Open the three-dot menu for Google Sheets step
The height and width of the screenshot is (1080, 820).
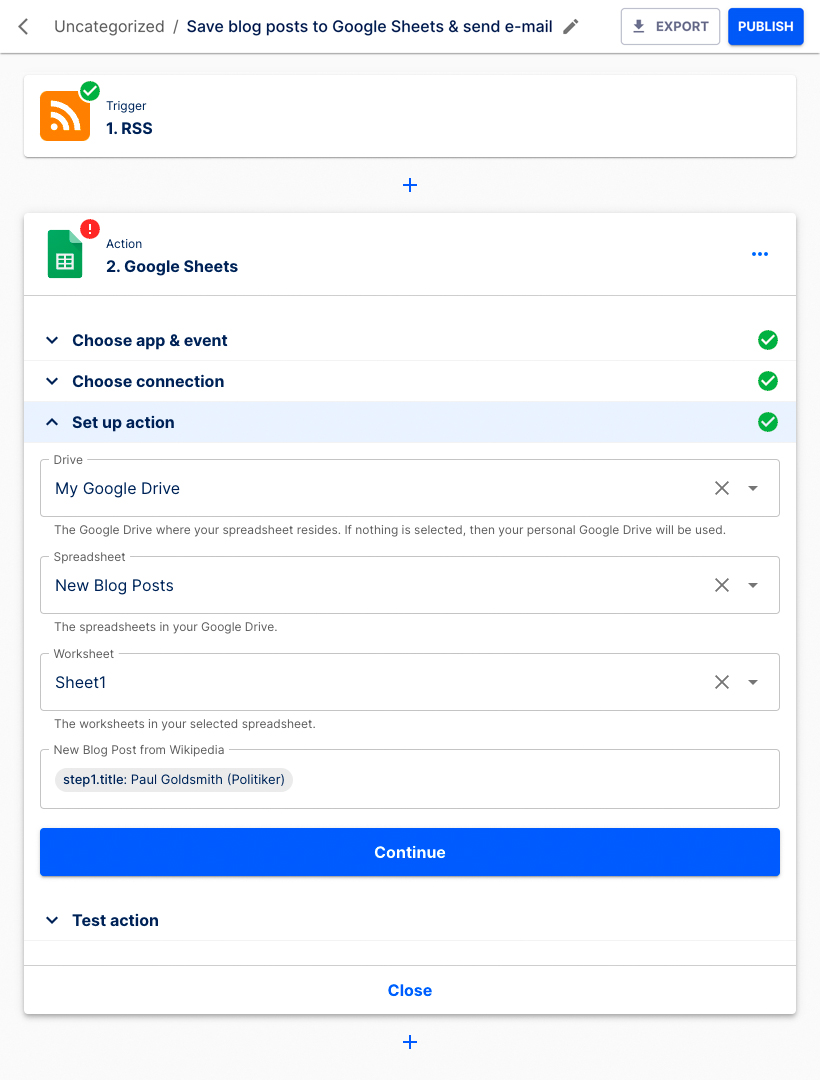(x=760, y=254)
